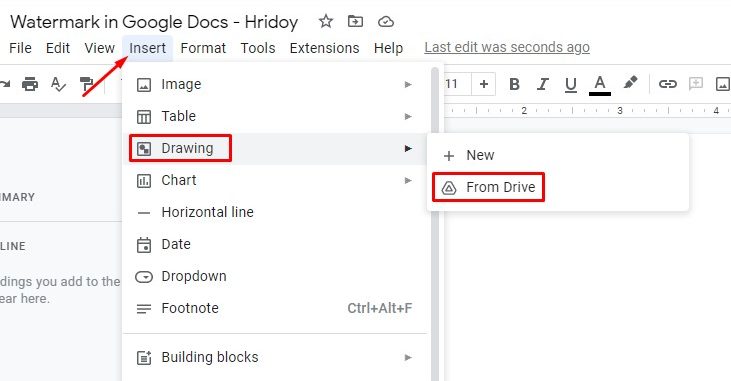731x381 pixels.
Task: Insert a Footnote
Action: pos(275,308)
